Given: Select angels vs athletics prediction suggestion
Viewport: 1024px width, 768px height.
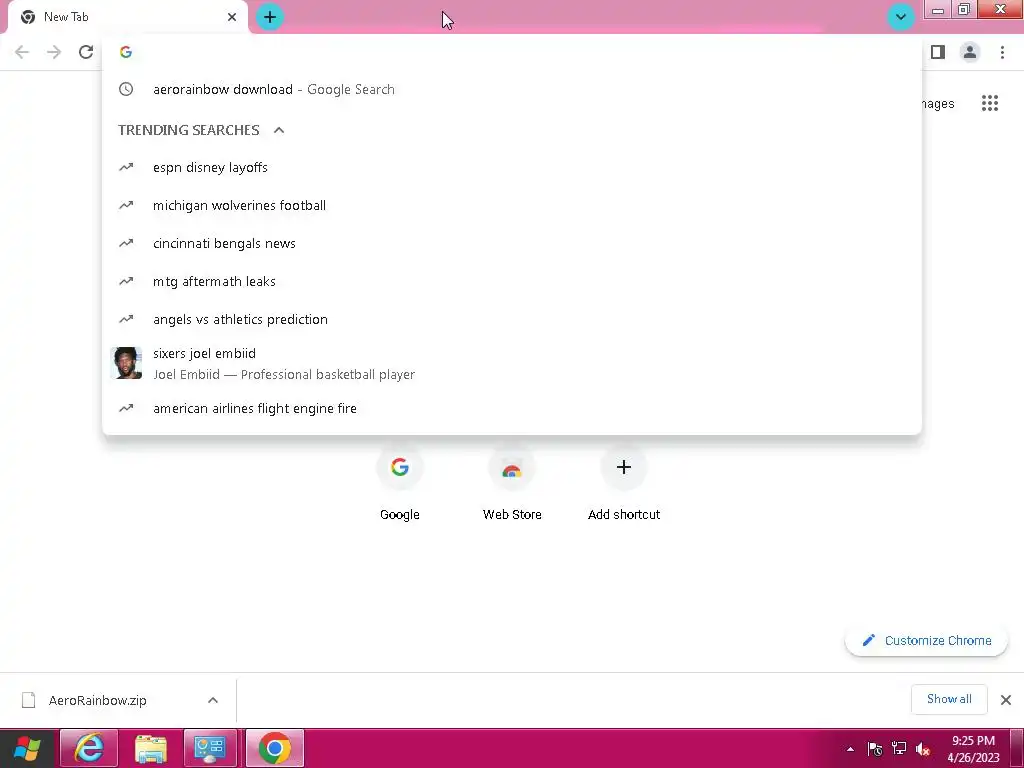Looking at the screenshot, I should coord(512,319).
